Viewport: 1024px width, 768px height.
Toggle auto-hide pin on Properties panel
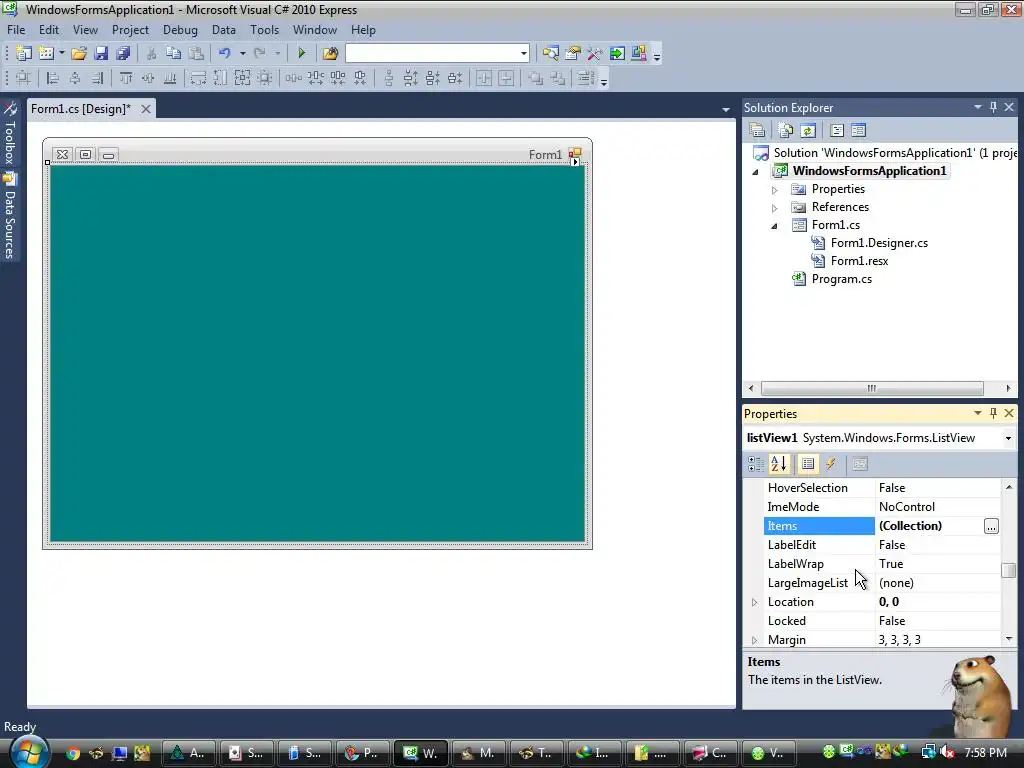(x=993, y=413)
